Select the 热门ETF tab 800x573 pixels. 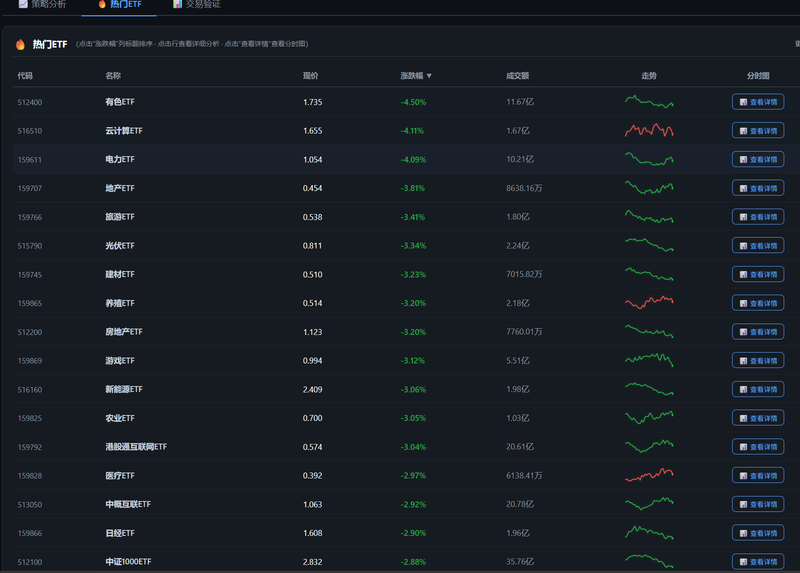pyautogui.click(x=119, y=4)
